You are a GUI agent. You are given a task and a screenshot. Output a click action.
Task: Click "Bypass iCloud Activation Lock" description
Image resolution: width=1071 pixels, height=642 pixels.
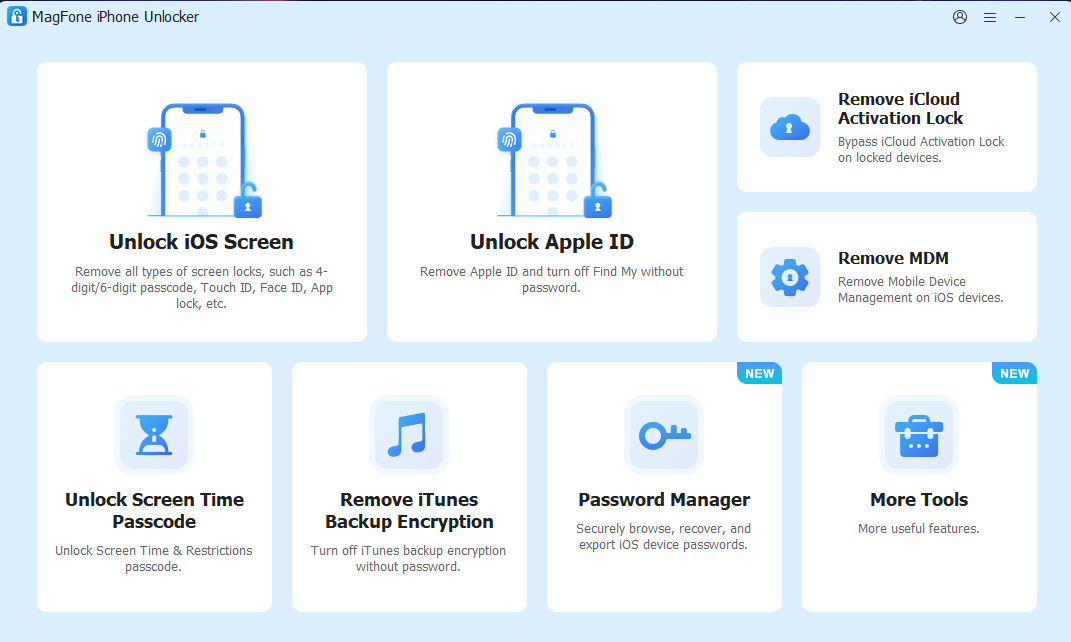coord(921,150)
